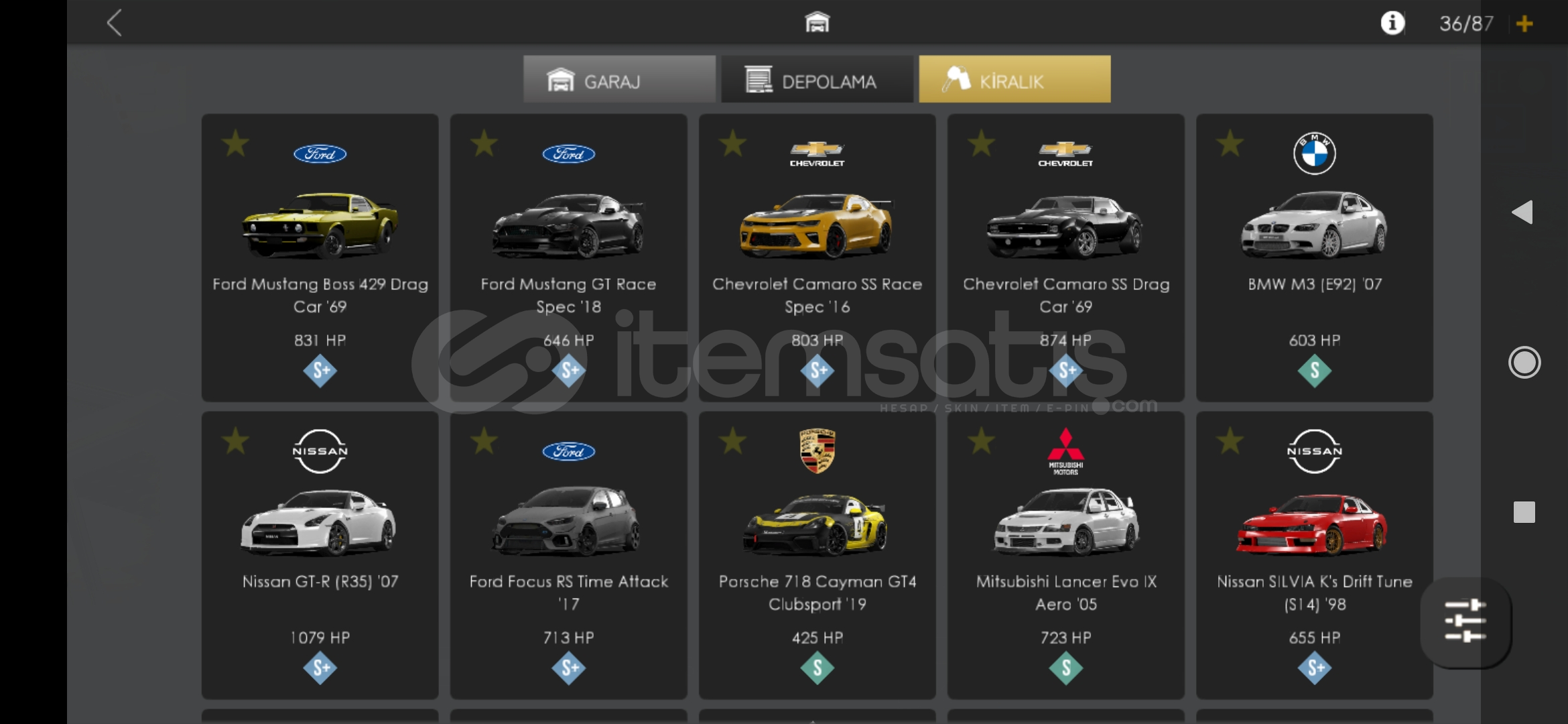Open the info icon beside 36/87
This screenshot has height=724, width=1568.
(1392, 23)
